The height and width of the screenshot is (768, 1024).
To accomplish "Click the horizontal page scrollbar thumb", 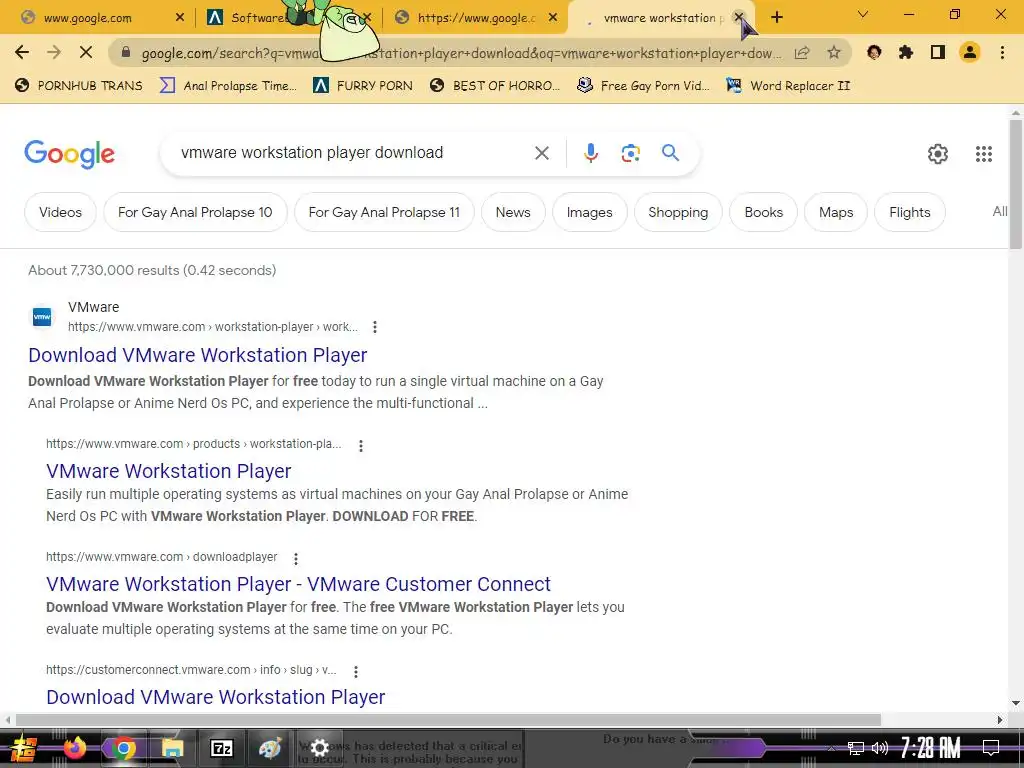I will coord(448,720).
